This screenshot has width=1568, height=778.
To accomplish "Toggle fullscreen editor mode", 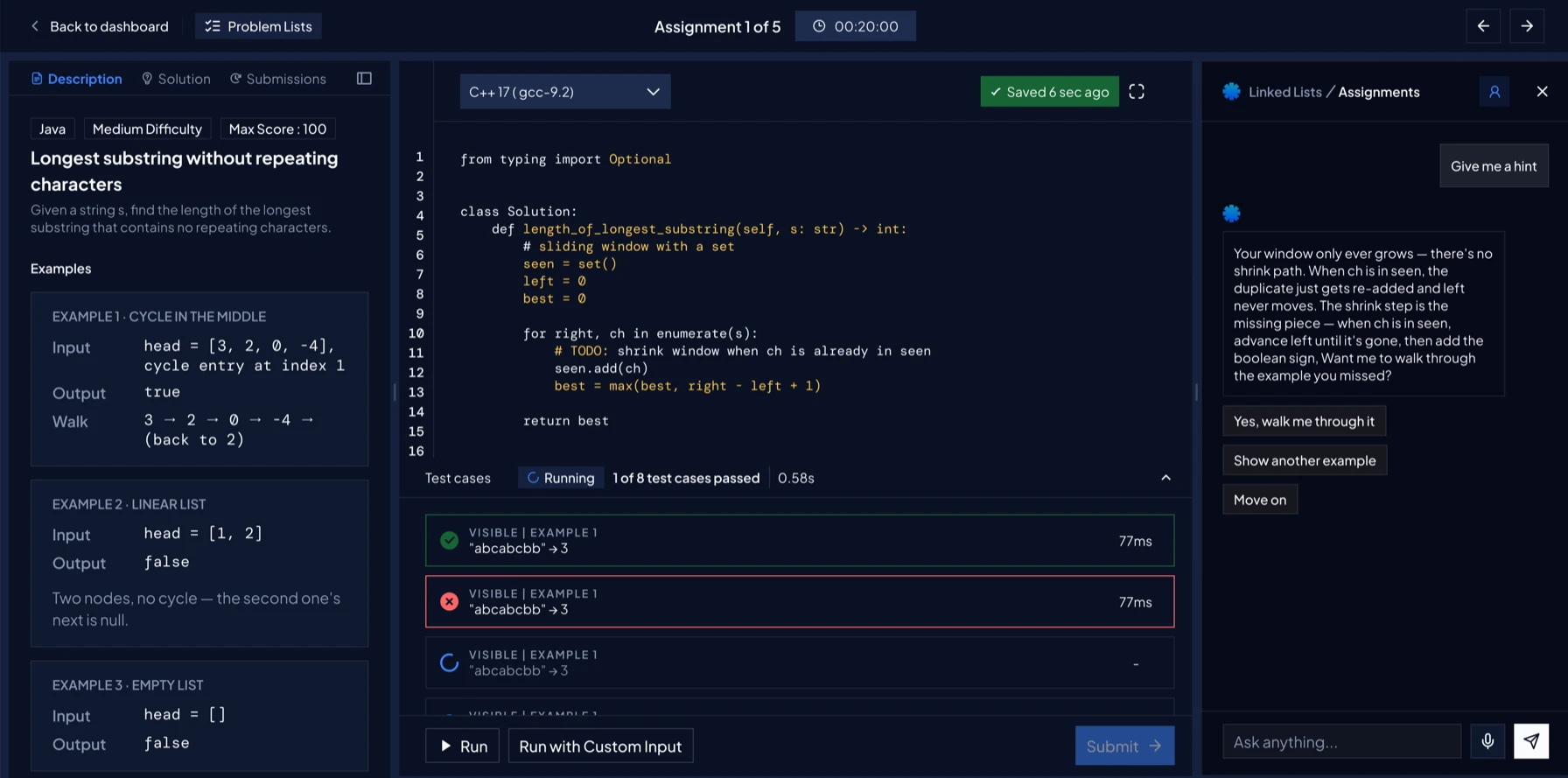I will pos(1137,92).
